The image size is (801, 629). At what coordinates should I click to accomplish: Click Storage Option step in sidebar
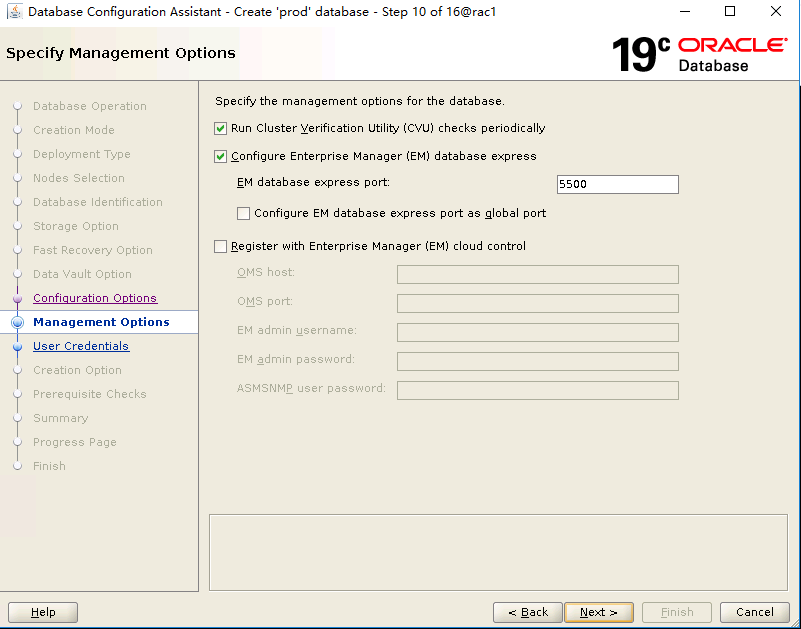[x=76, y=226]
